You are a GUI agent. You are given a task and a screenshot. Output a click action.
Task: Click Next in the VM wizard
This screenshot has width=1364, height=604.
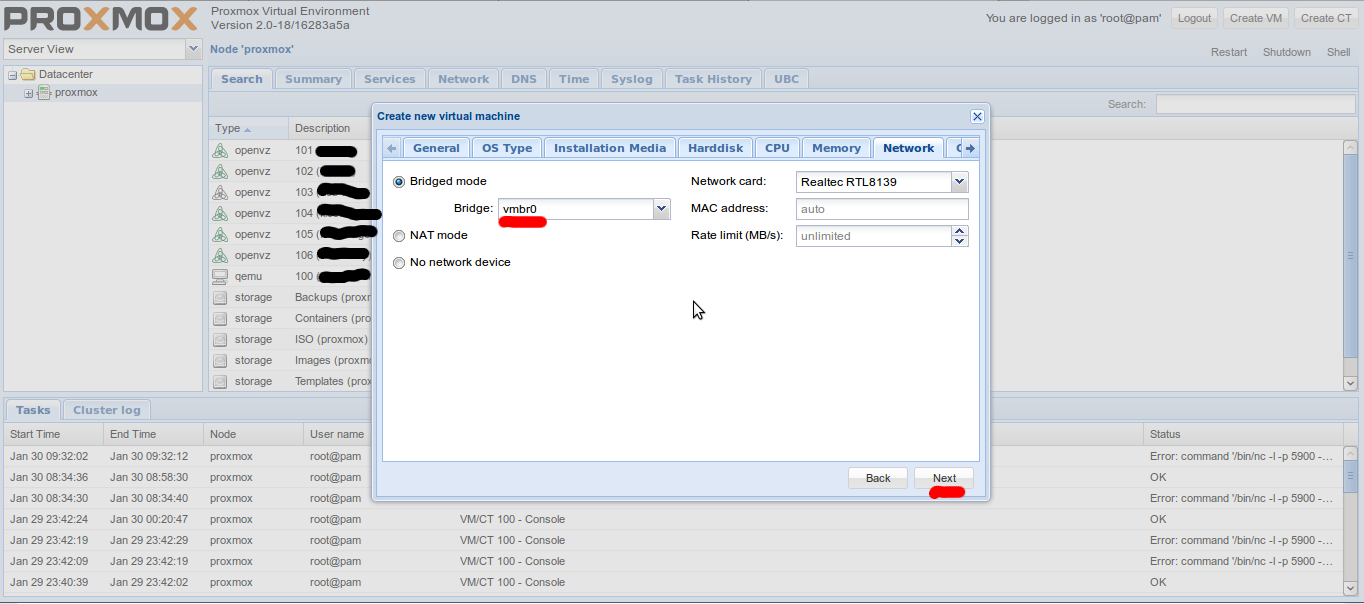(x=943, y=477)
